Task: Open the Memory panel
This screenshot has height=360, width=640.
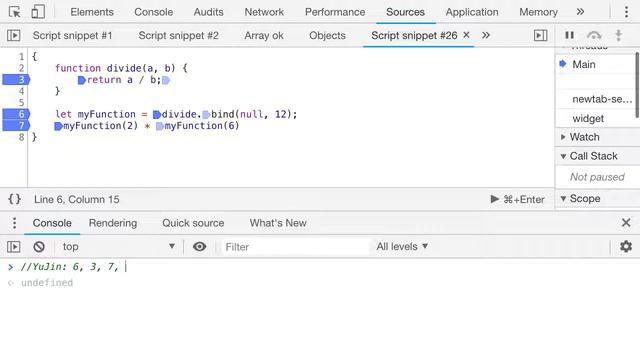Action: (x=538, y=12)
